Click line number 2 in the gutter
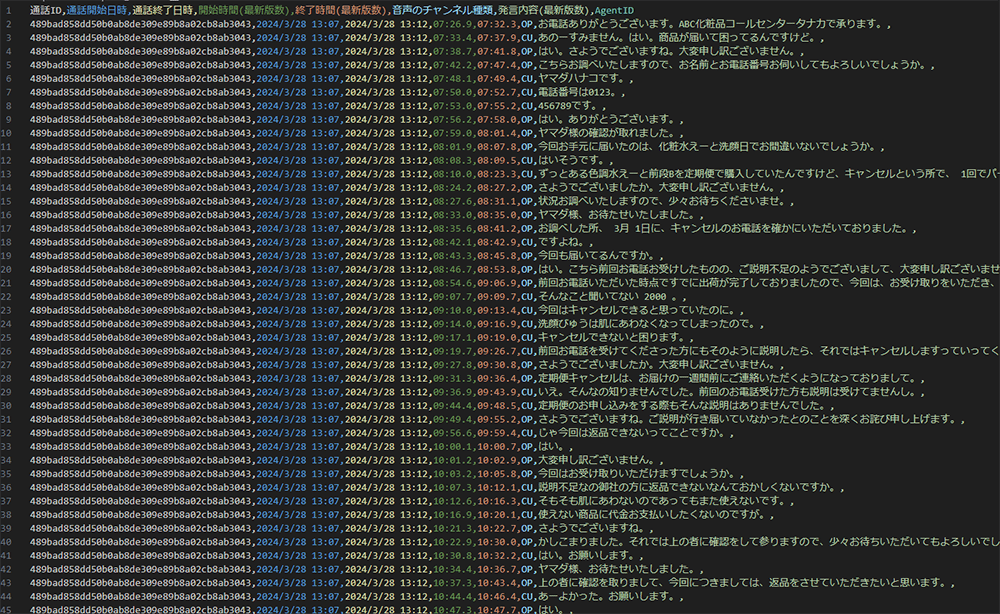Viewport: 1000px width, 614px height. pyautogui.click(x=9, y=24)
